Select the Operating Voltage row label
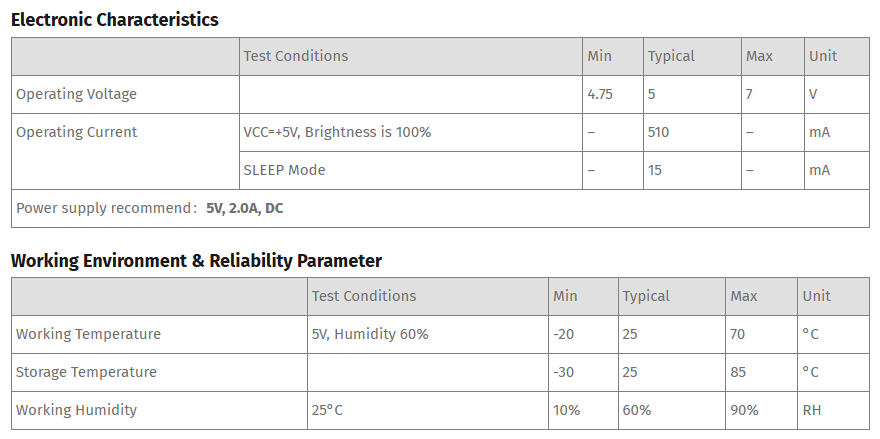The image size is (880, 439). click(x=76, y=94)
